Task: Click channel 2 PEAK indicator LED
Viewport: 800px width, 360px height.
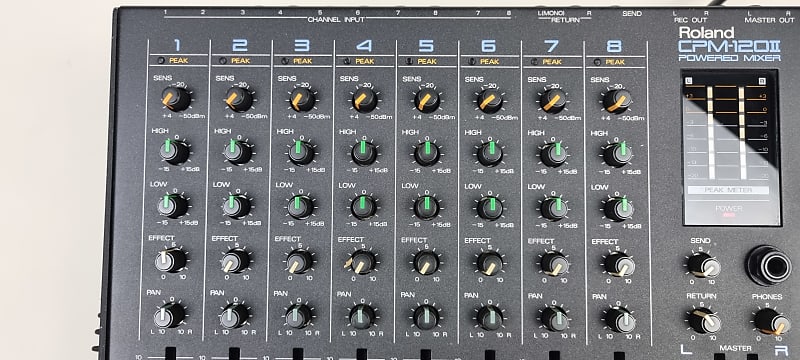Action: [222, 61]
